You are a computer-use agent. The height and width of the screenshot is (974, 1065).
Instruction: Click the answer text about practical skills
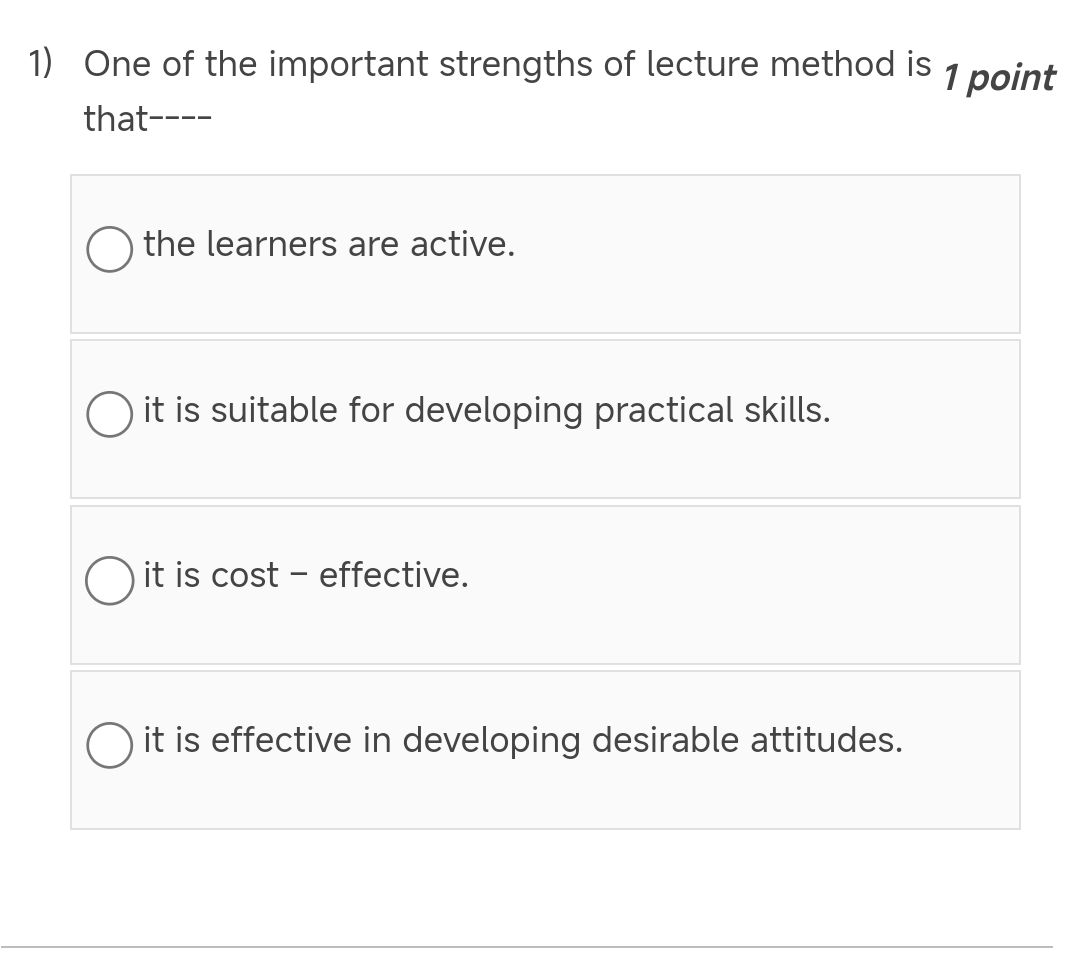487,410
